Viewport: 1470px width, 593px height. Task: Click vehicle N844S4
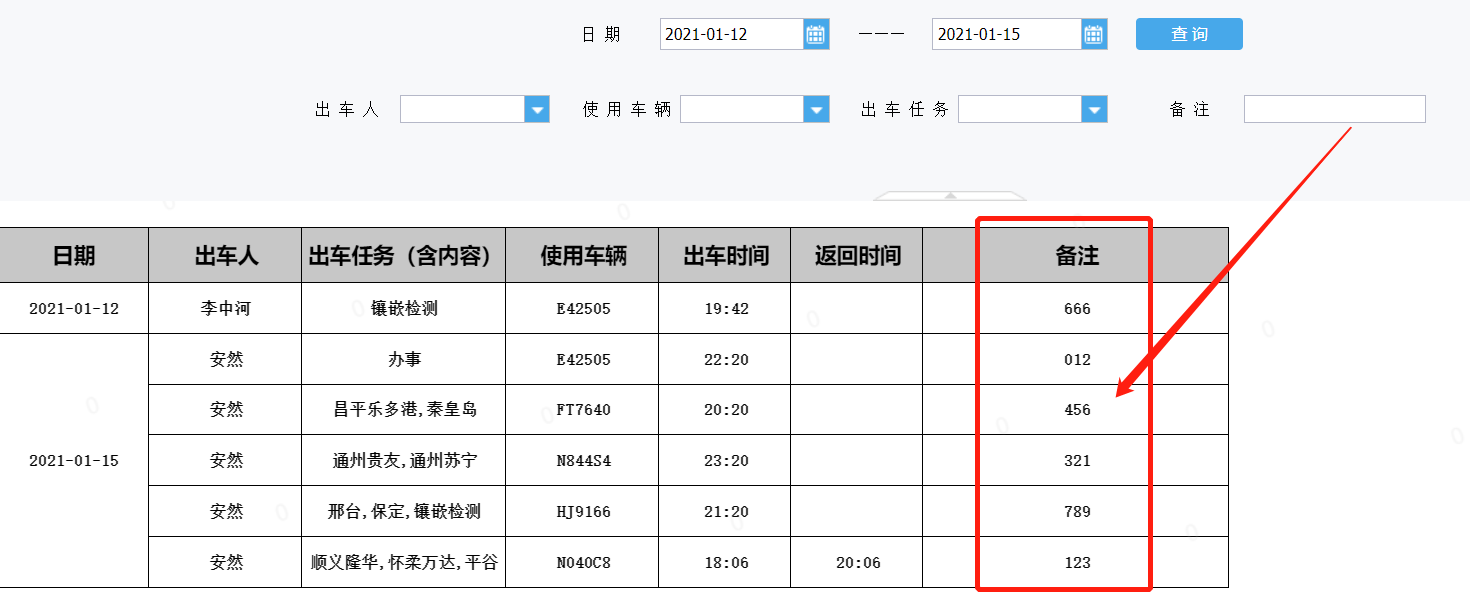pos(583,461)
